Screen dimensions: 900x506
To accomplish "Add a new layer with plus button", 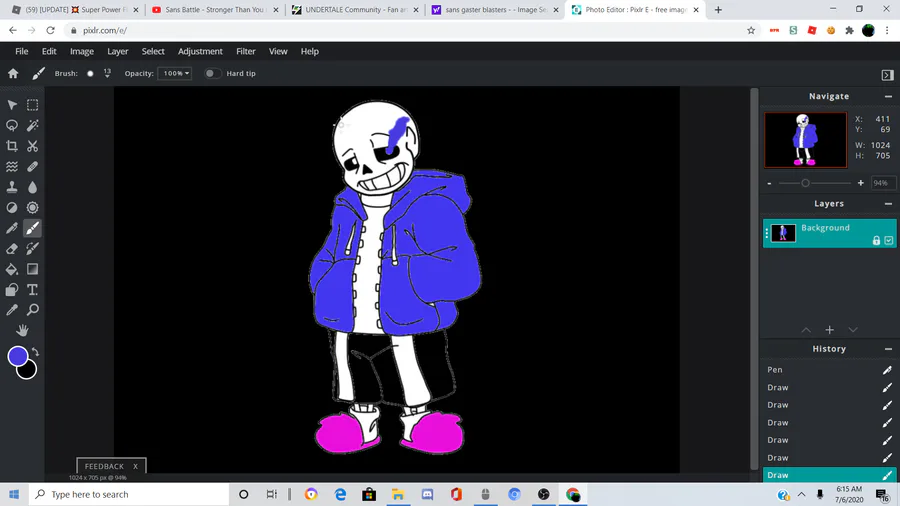I will pos(829,330).
